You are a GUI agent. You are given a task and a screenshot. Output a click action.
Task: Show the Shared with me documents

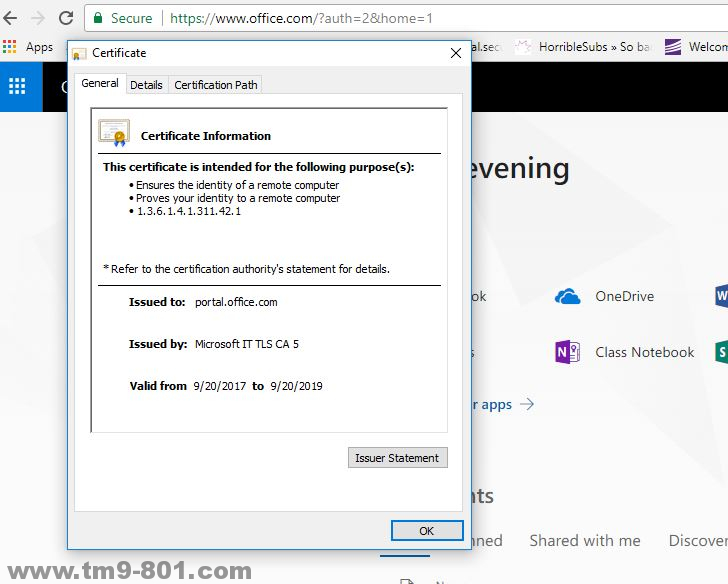[585, 540]
